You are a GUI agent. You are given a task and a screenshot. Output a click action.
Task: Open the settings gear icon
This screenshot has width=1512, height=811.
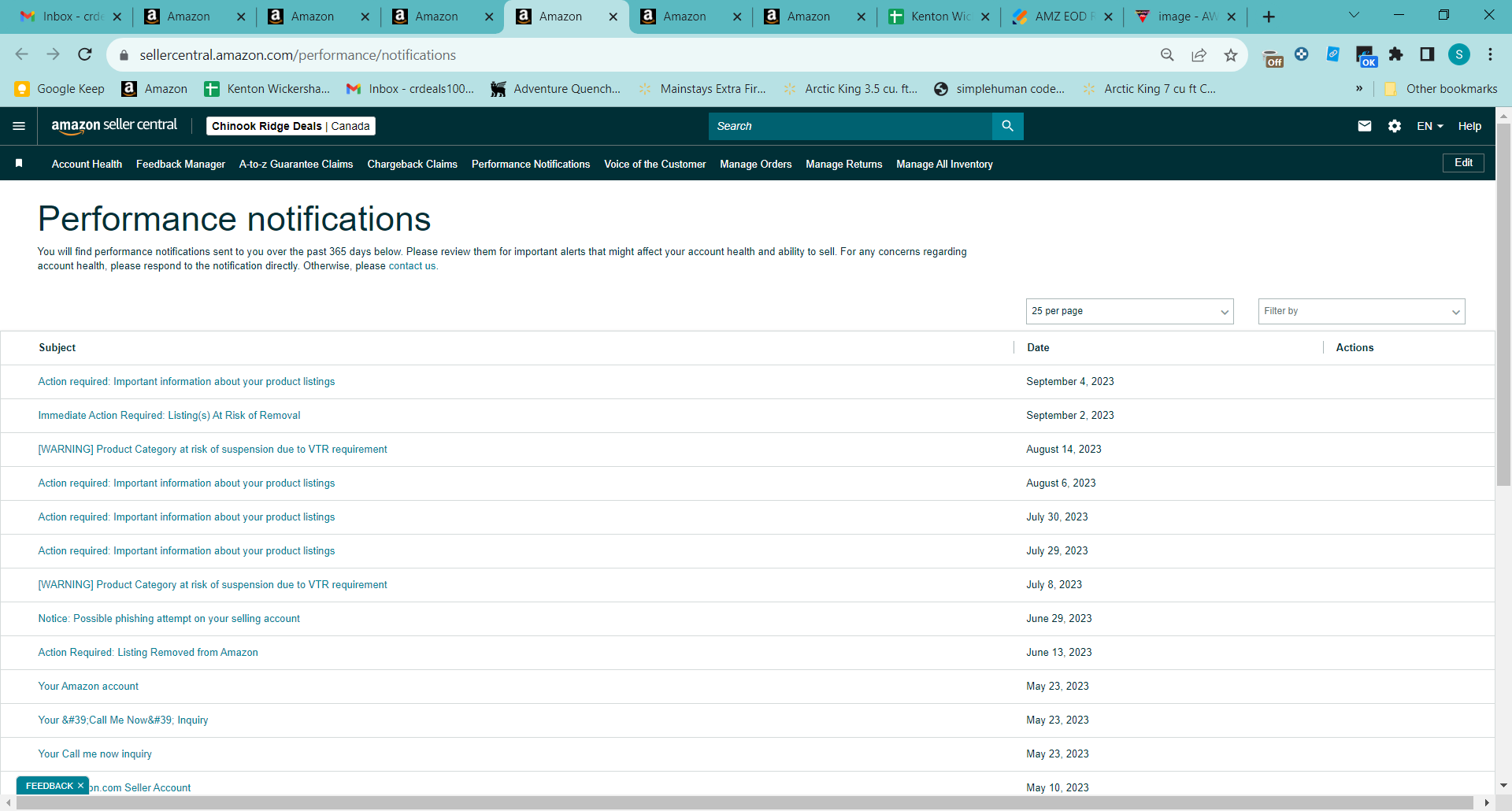click(1395, 126)
